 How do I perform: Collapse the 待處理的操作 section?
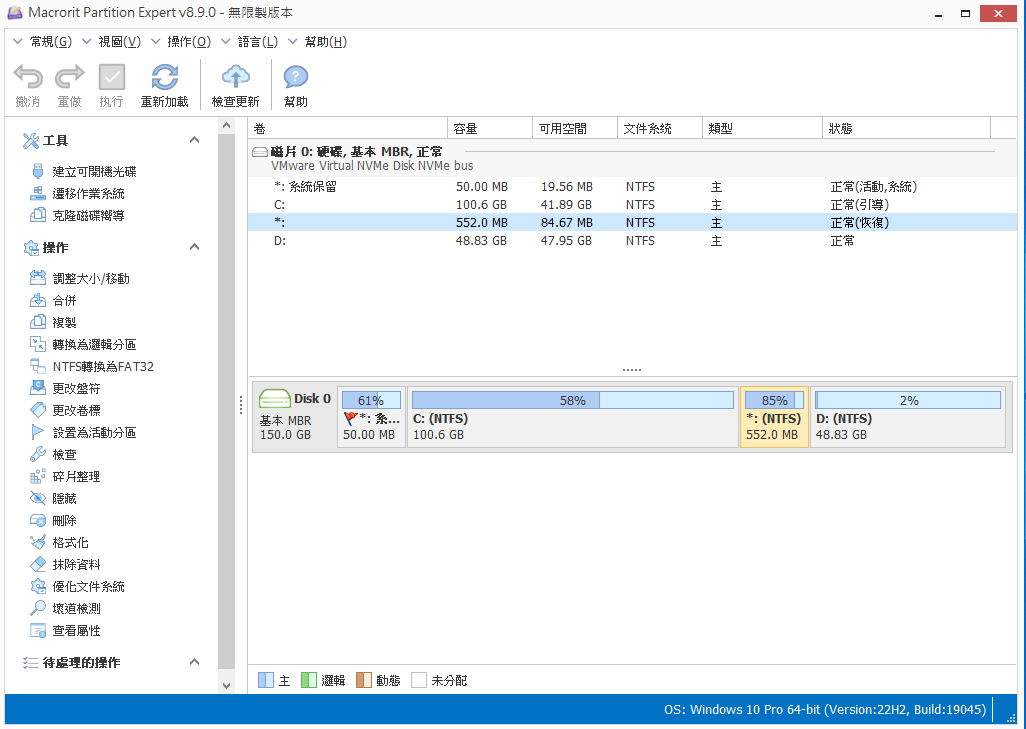pos(195,663)
